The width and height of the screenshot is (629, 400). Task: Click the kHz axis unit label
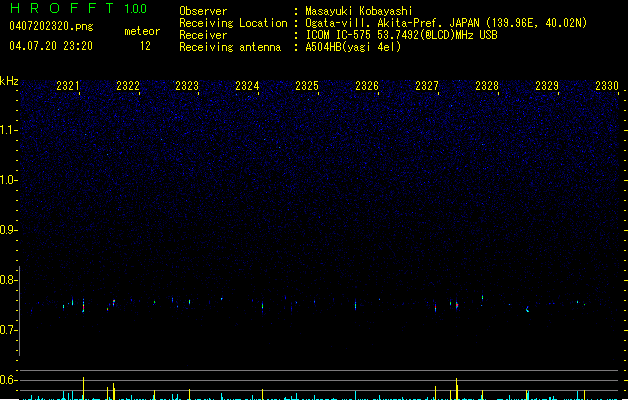9,81
